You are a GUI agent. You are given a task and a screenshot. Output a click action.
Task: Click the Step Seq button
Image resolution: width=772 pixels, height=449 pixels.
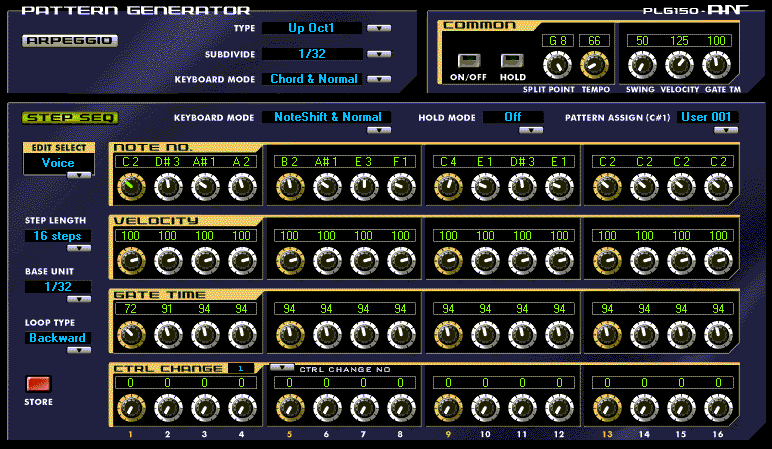click(x=70, y=118)
